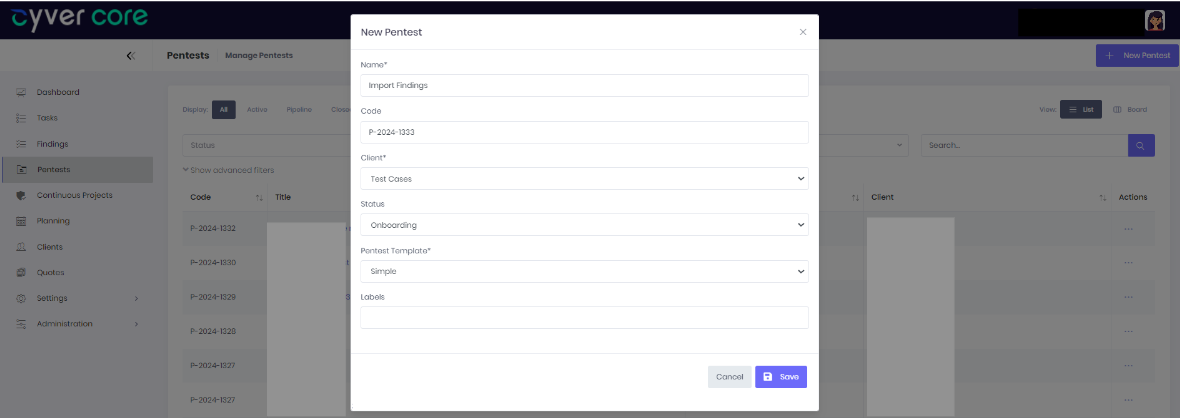This screenshot has width=1180, height=418.
Task: Open the Client dropdown showing Test Cases
Action: point(584,179)
